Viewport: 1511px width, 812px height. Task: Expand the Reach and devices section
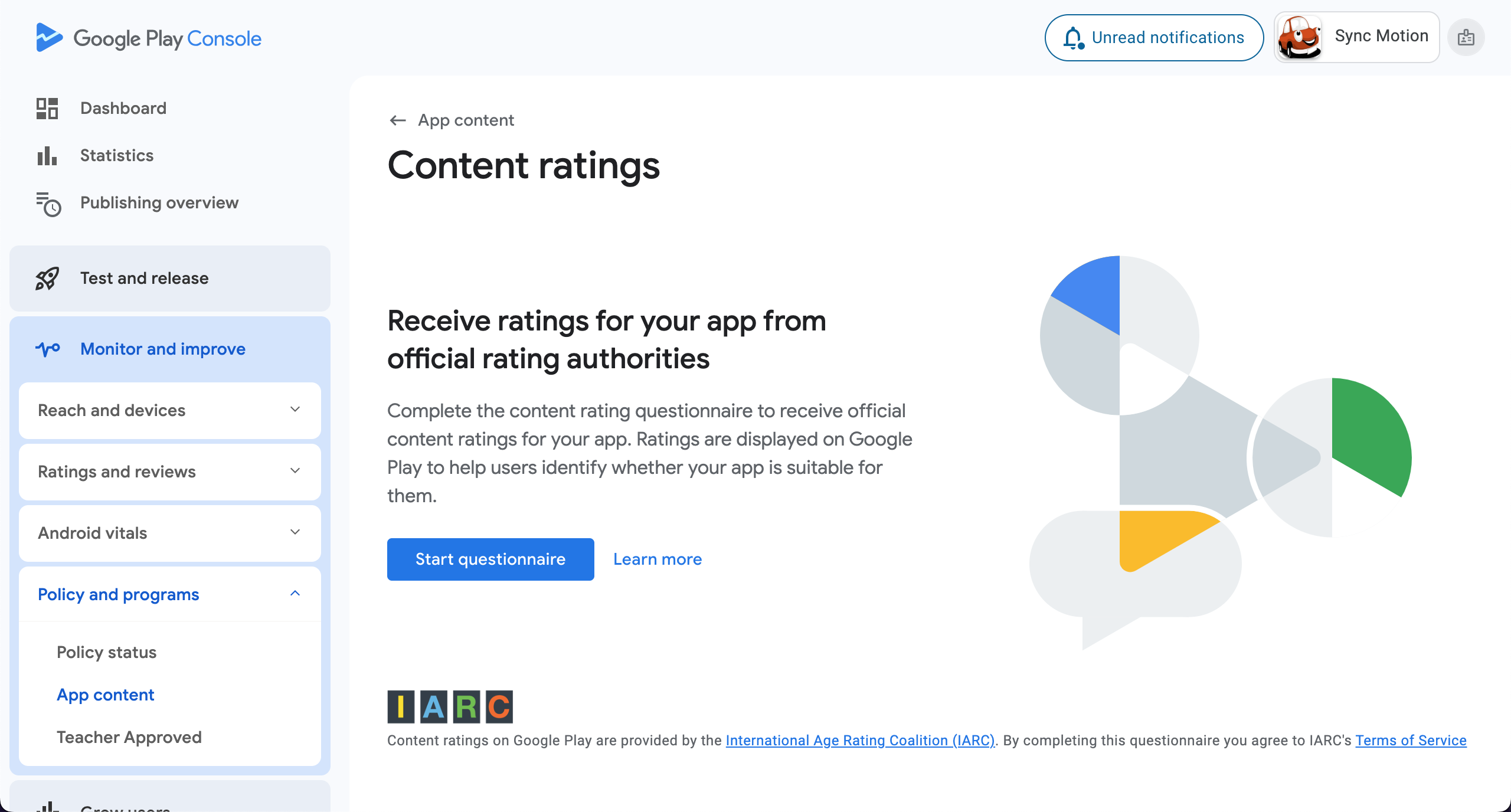(x=170, y=411)
